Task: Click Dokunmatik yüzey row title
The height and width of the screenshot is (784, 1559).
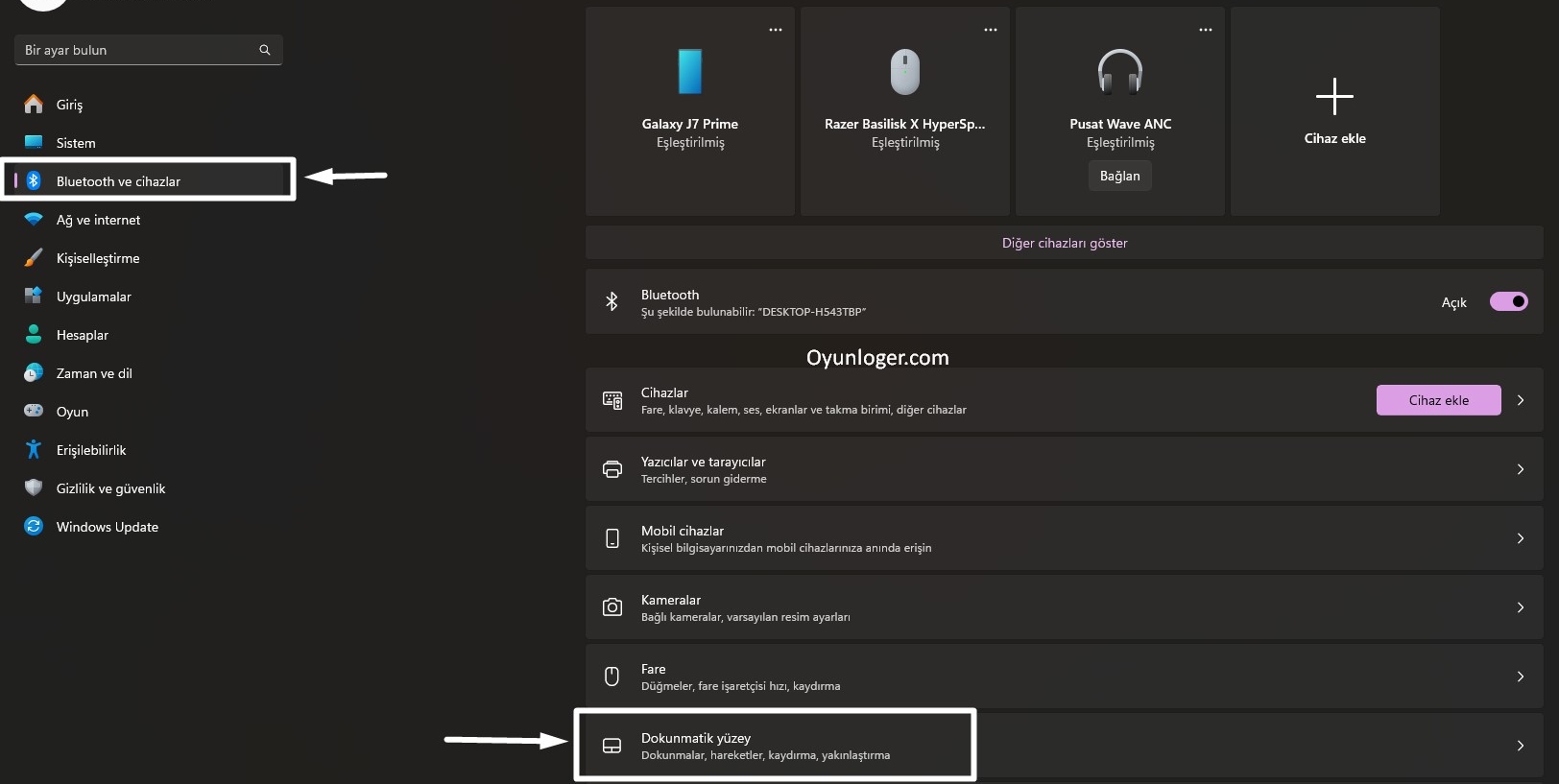Action: coord(696,738)
